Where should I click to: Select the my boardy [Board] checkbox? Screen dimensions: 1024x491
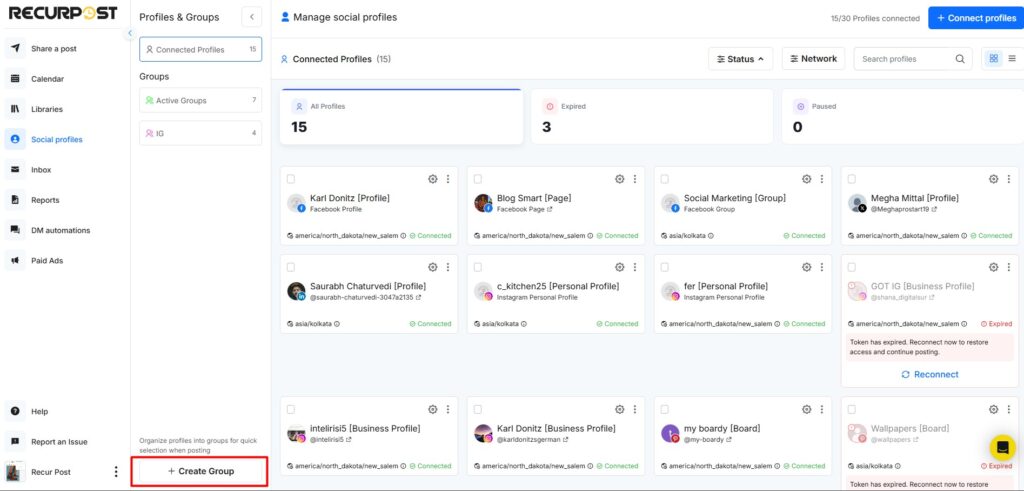pos(664,409)
